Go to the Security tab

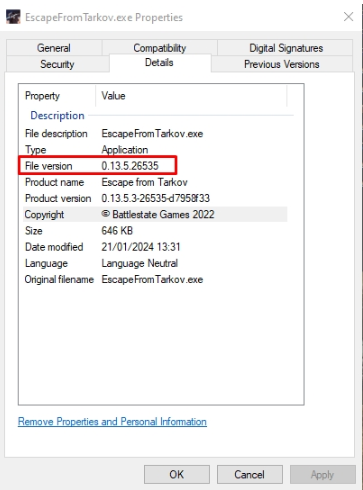(x=57, y=64)
